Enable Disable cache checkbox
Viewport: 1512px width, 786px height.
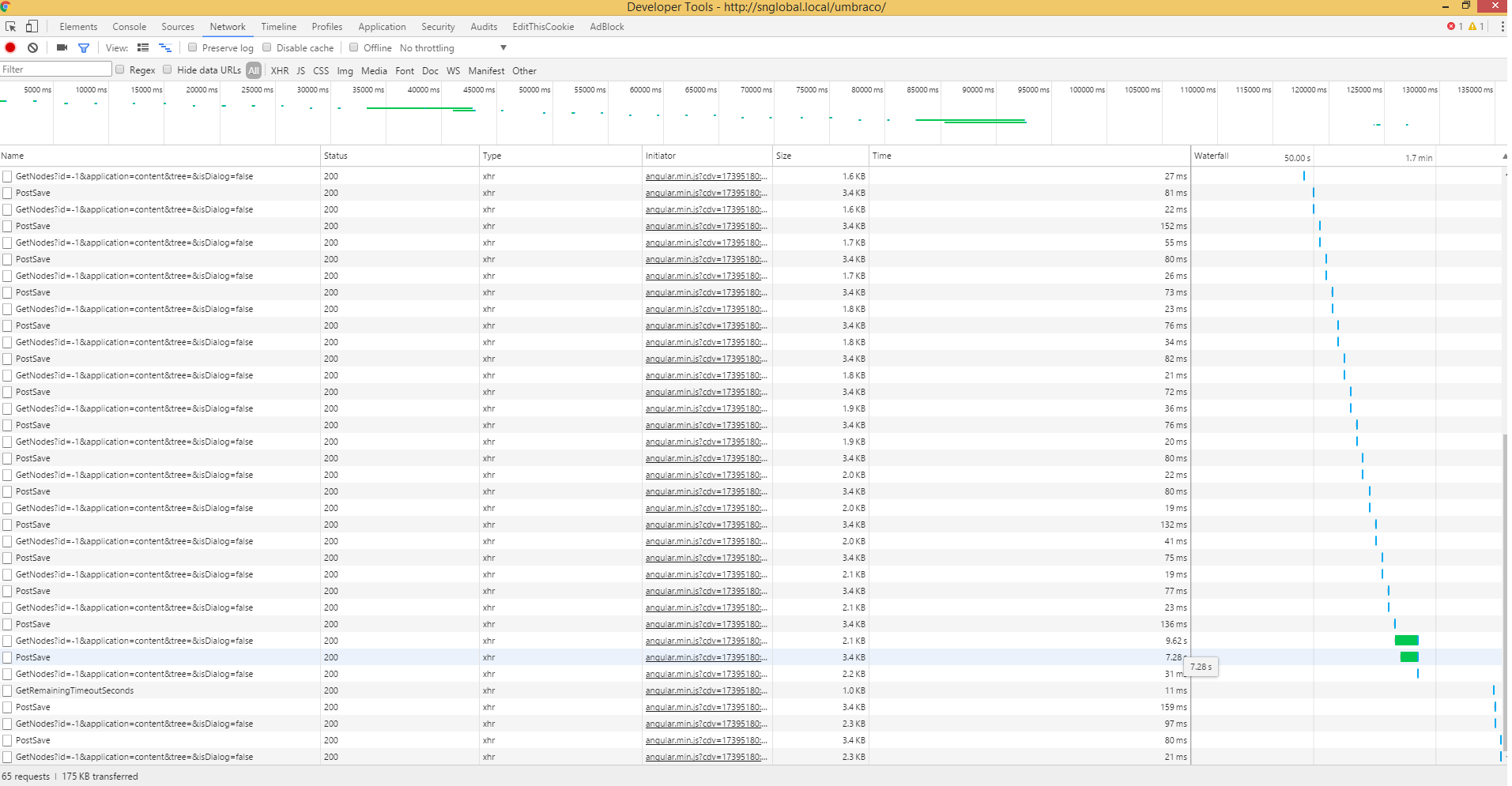pyautogui.click(x=267, y=47)
